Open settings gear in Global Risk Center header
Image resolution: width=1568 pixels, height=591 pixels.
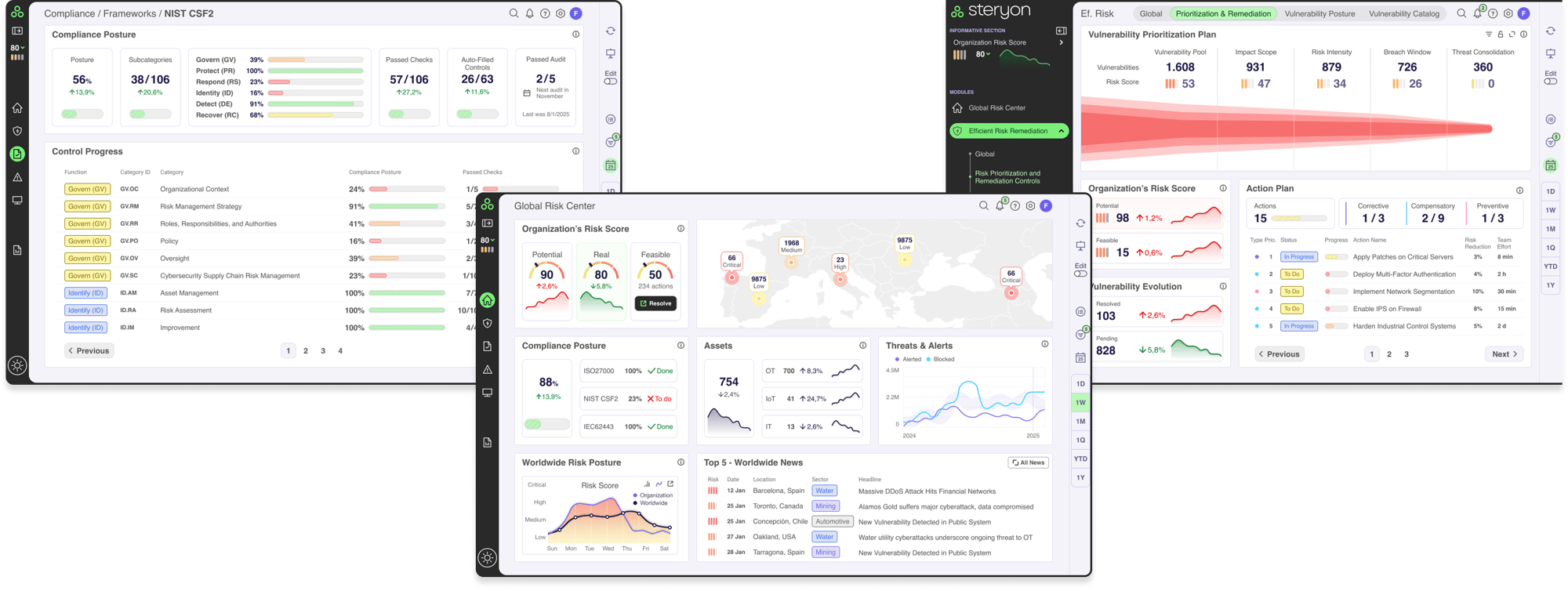click(x=1030, y=206)
